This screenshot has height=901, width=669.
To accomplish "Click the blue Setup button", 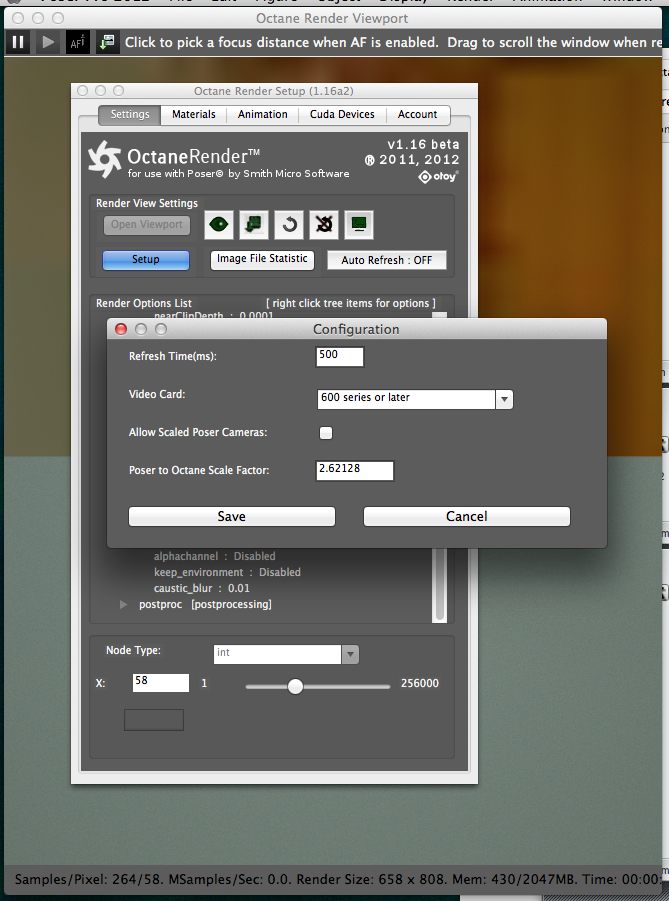I will [x=146, y=260].
